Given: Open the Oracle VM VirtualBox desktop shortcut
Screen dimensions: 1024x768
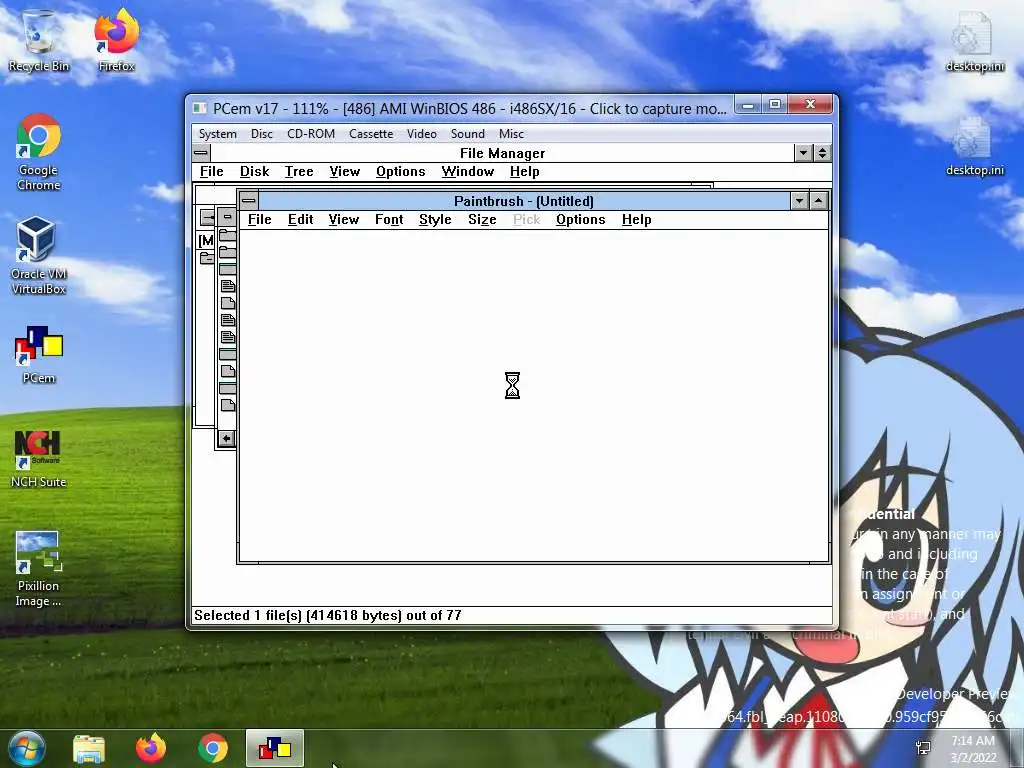Looking at the screenshot, I should click(39, 256).
